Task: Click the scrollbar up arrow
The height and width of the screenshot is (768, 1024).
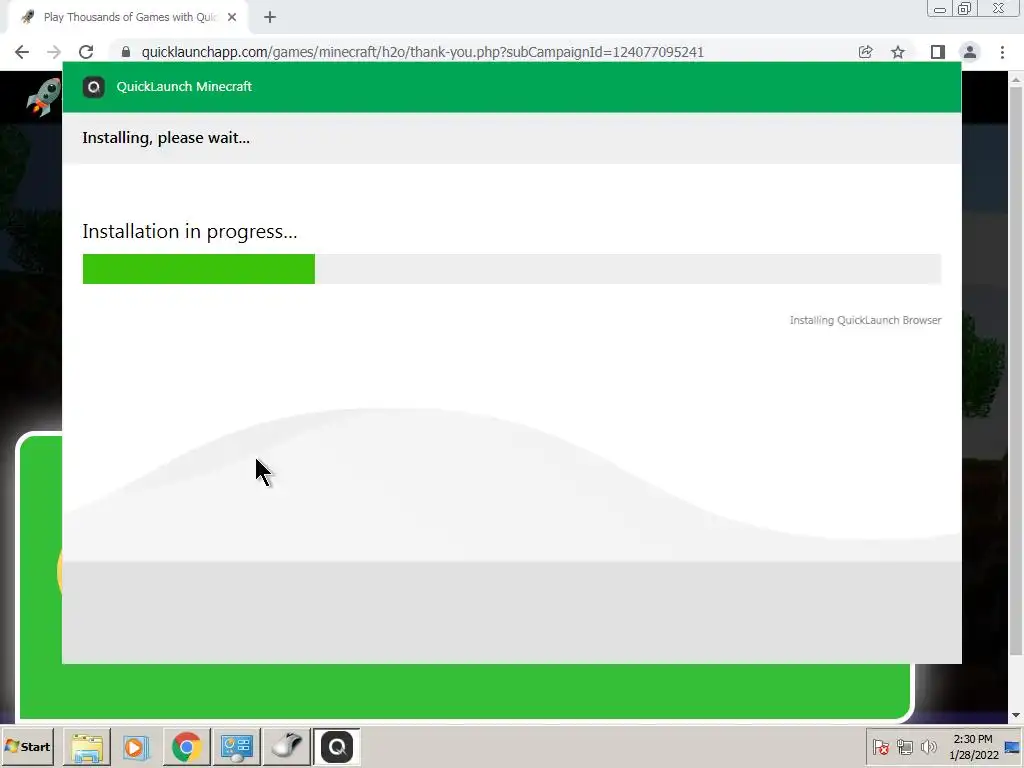Action: [1016, 80]
